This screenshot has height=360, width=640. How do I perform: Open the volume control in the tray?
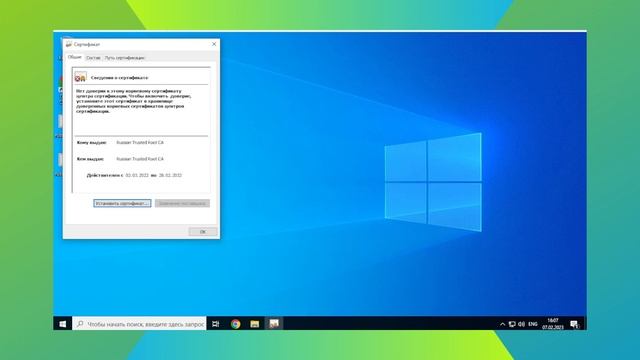click(521, 324)
